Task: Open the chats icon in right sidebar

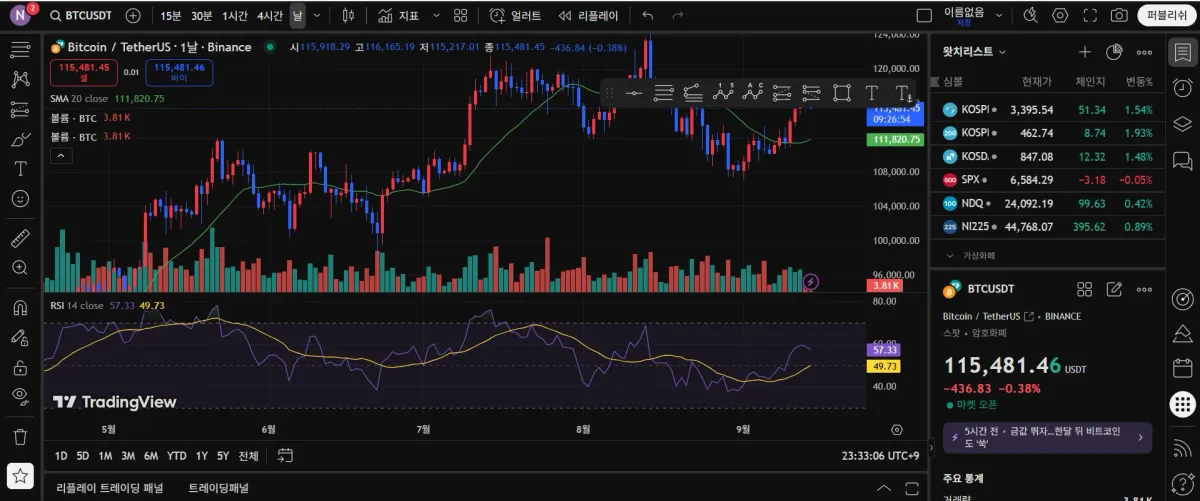Action: (x=1182, y=160)
